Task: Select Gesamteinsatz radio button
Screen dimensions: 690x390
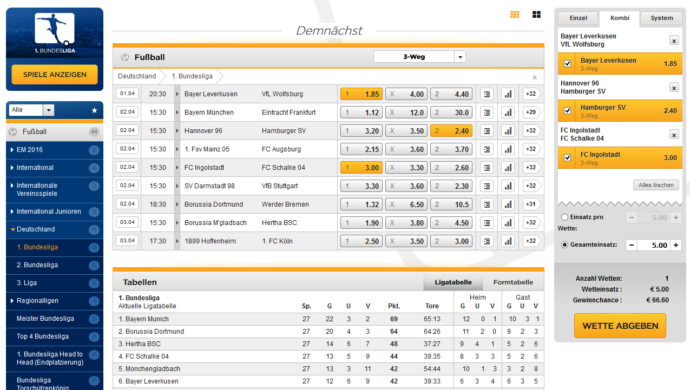Action: pyautogui.click(x=565, y=245)
